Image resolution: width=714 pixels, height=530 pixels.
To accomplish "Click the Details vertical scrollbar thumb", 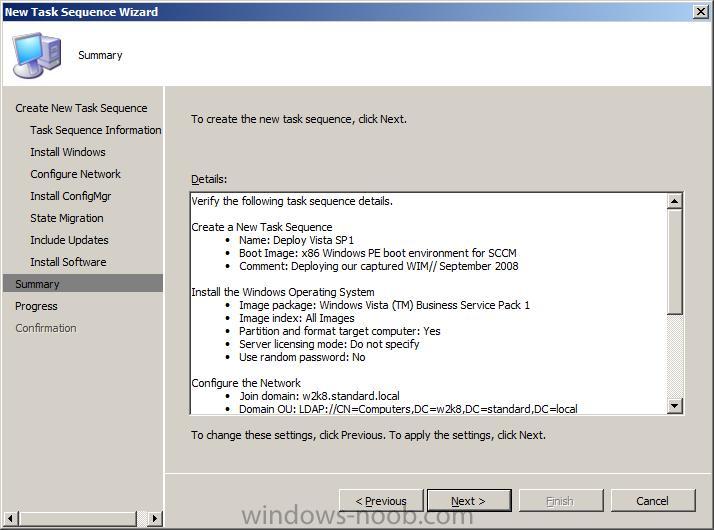I will point(674,261).
